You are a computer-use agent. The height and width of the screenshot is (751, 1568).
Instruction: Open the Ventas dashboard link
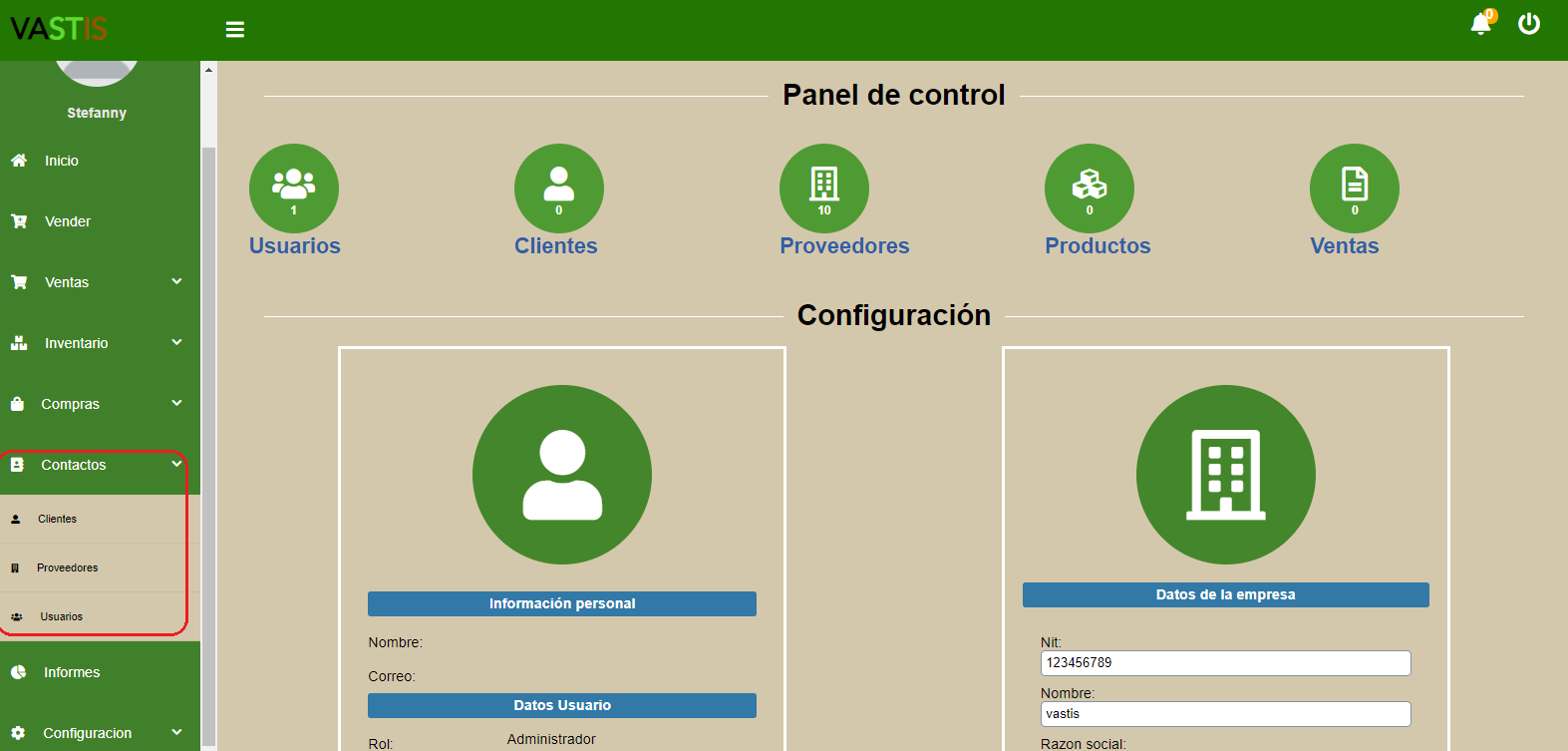1345,246
